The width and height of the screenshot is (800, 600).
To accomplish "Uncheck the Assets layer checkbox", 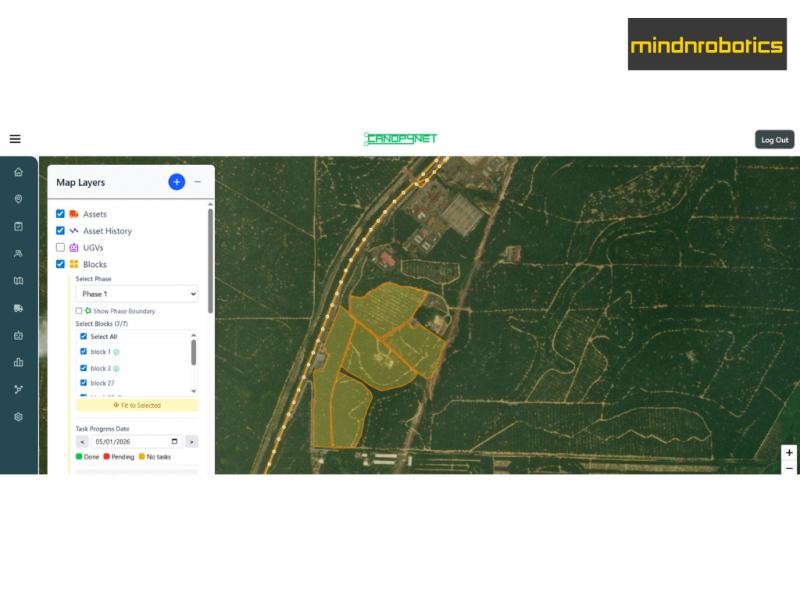I will (61, 214).
